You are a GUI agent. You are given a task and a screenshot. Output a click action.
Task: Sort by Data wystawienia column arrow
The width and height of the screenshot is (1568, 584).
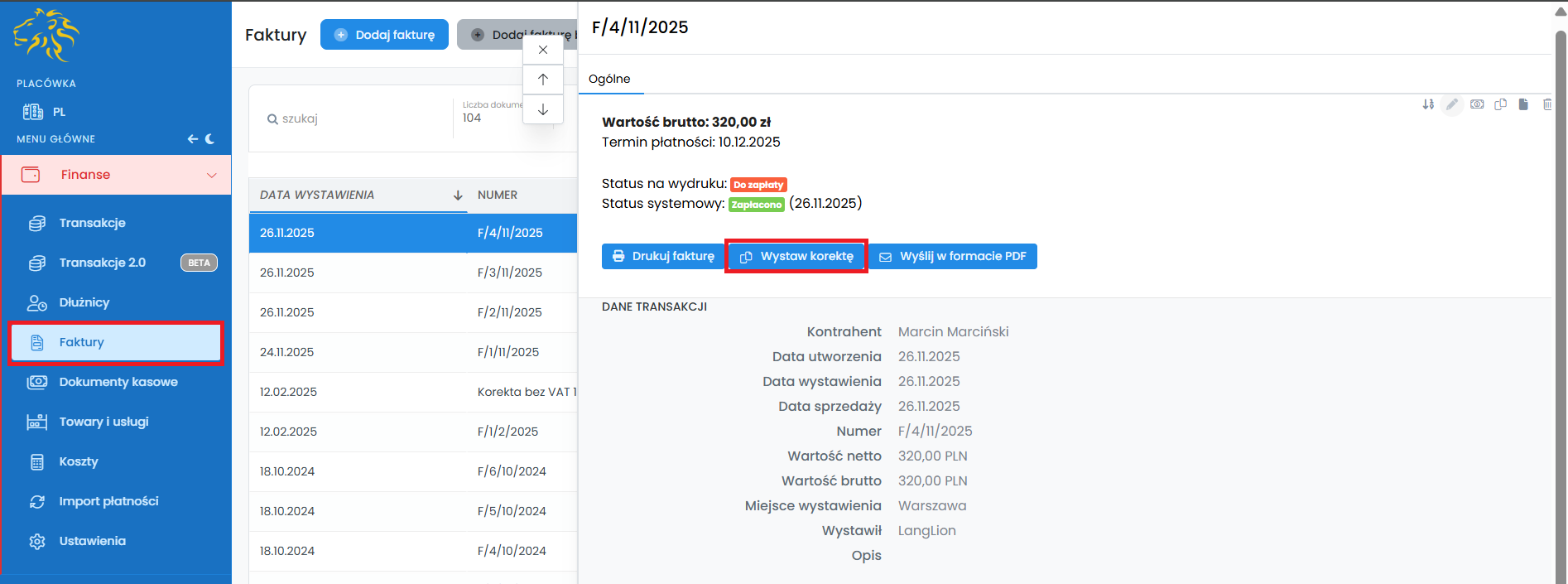[x=458, y=195]
